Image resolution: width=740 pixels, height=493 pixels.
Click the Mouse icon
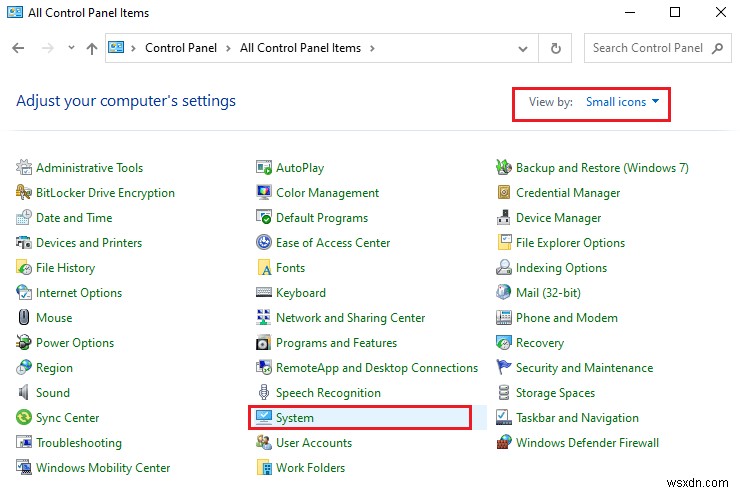[x=24, y=318]
